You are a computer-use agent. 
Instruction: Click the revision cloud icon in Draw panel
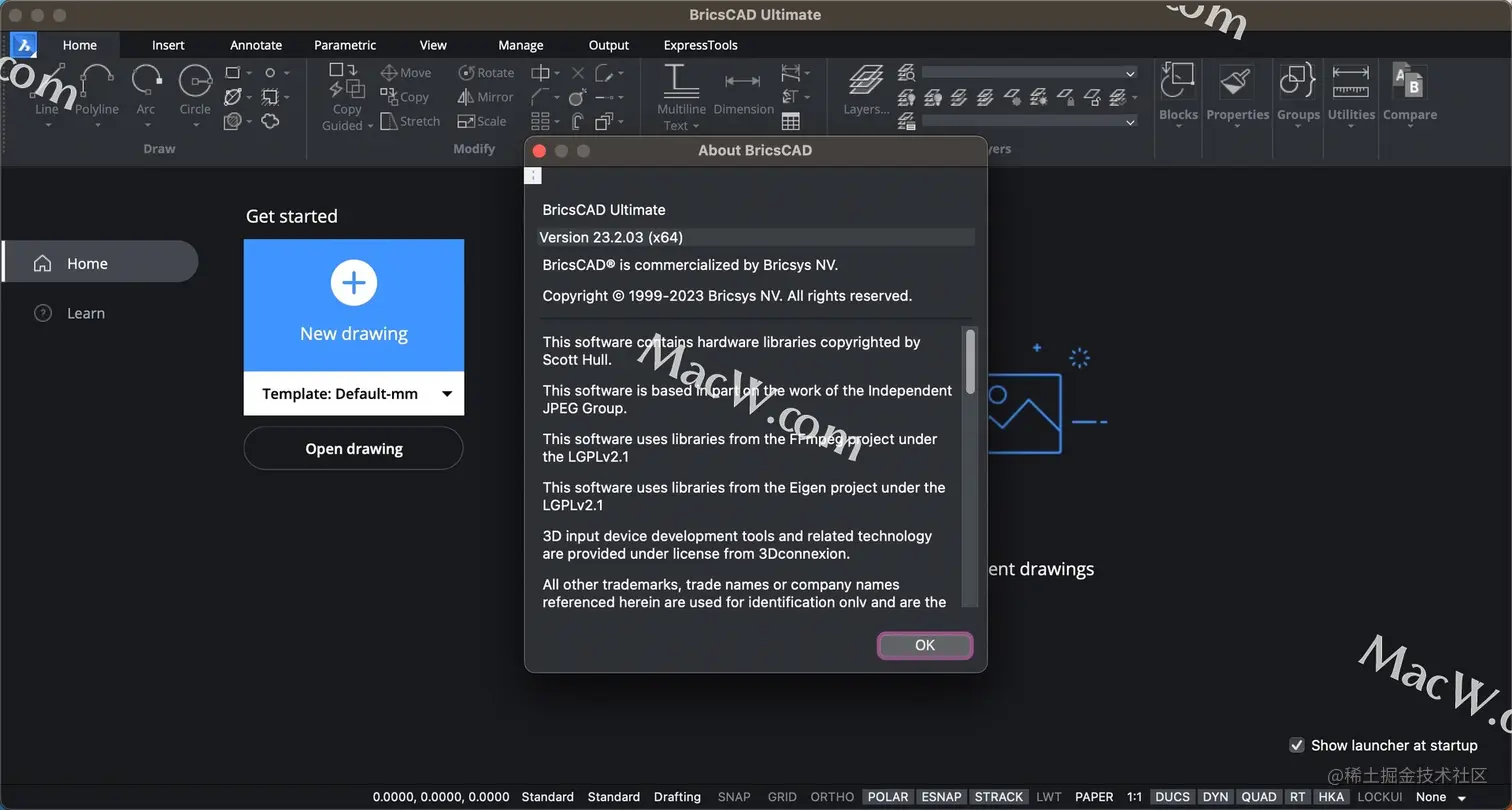point(270,121)
